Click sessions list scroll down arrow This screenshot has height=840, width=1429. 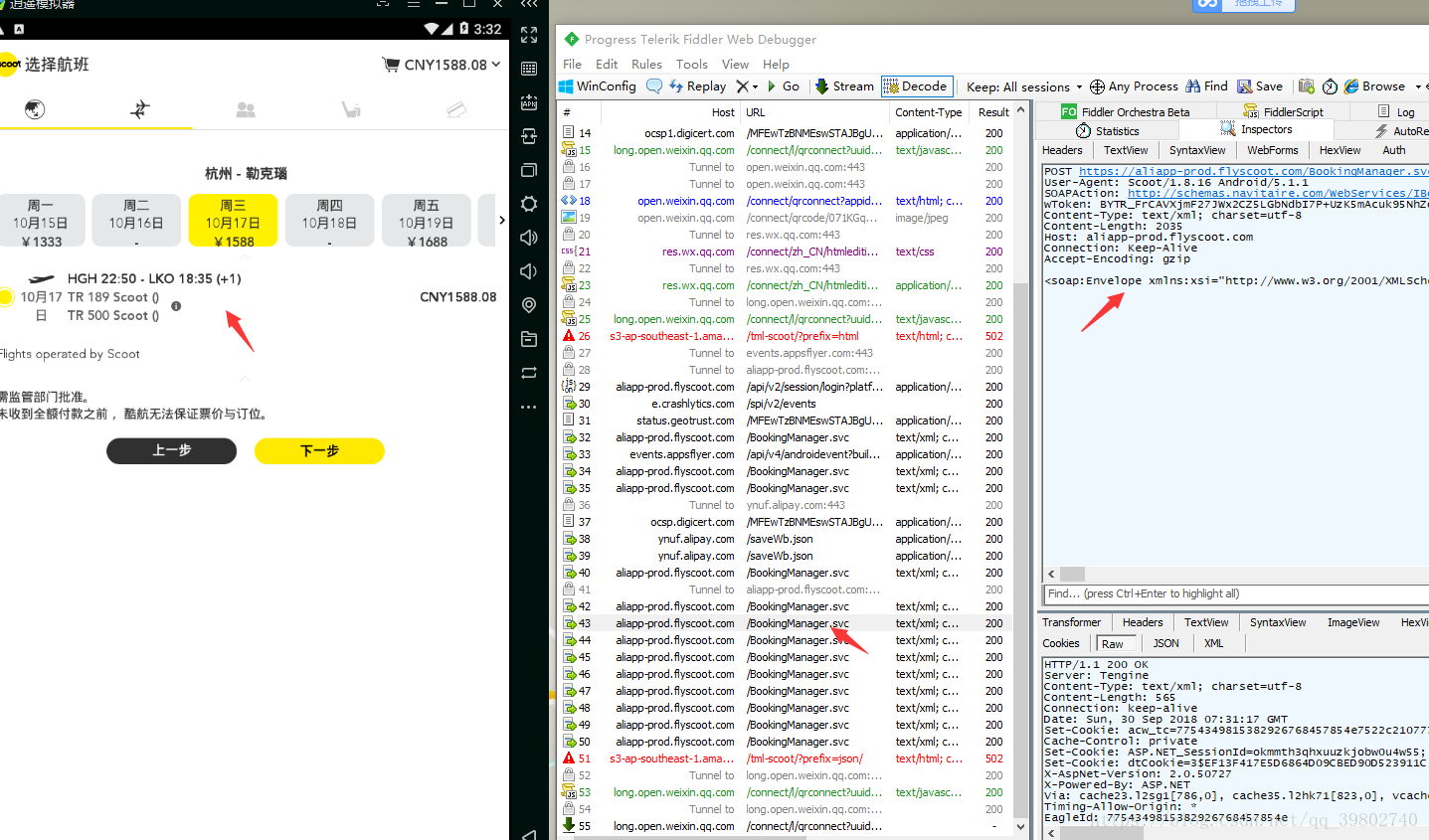click(x=1020, y=826)
